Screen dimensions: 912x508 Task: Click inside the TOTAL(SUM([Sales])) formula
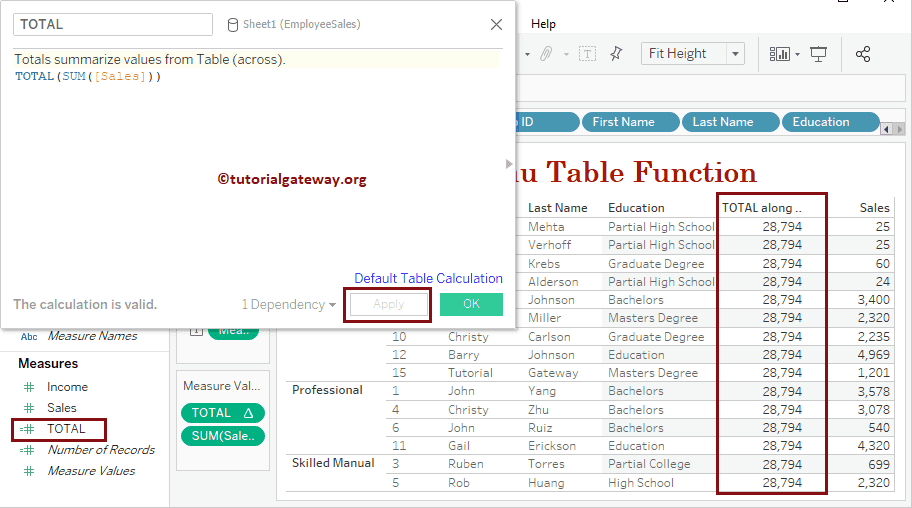coord(88,76)
